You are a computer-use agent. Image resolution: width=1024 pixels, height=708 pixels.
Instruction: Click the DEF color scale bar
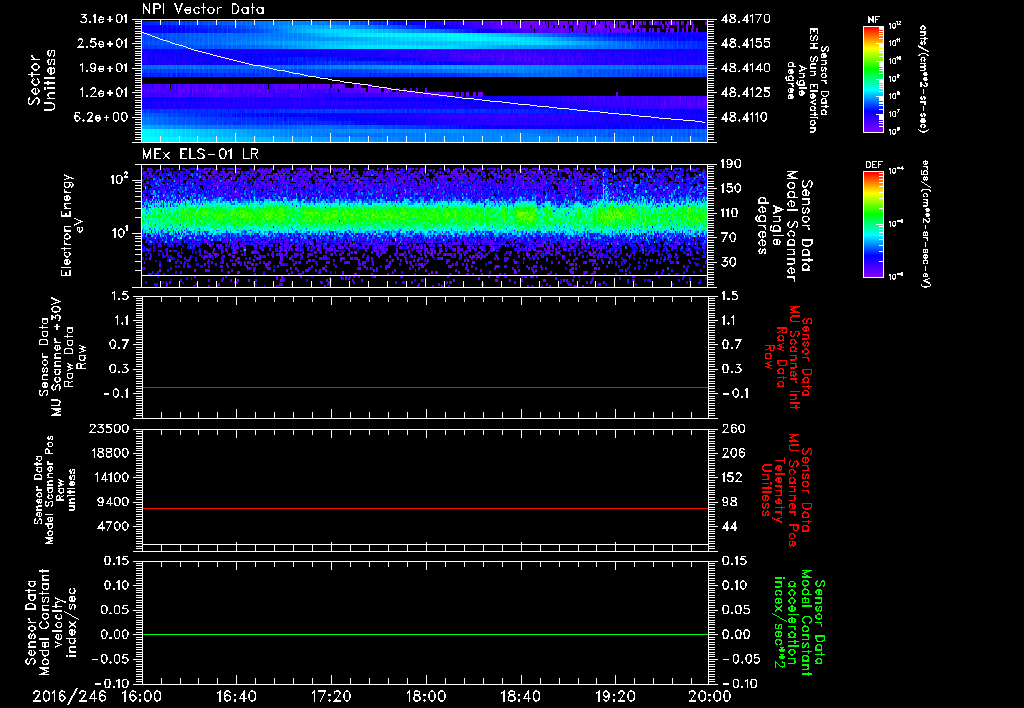[873, 223]
